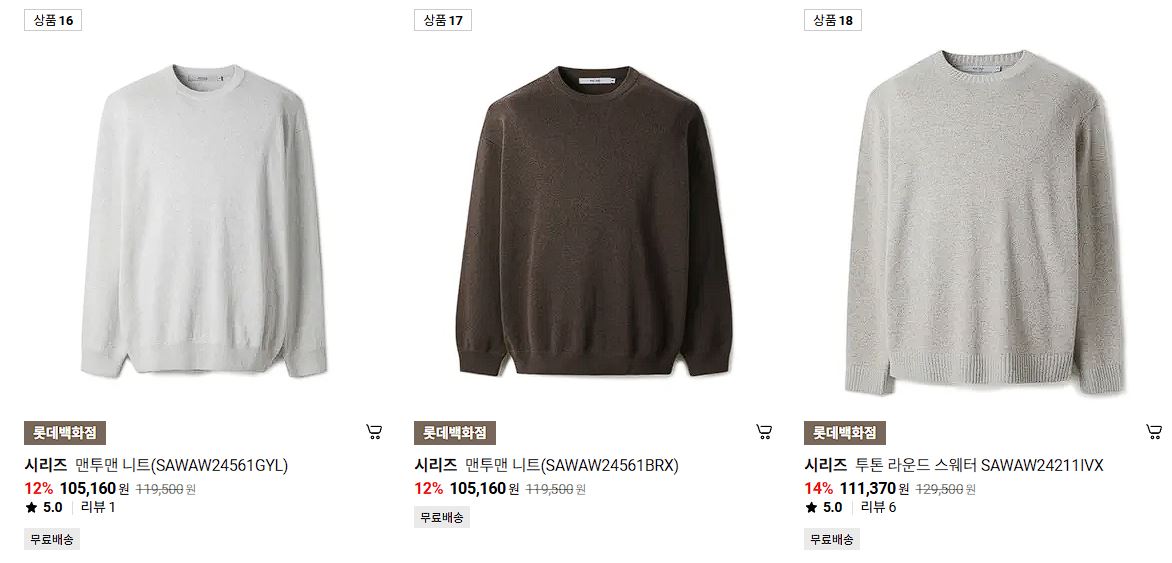Add the brown SAWAW24561BRX knit to cart
1172x563 pixels.
coord(764,431)
